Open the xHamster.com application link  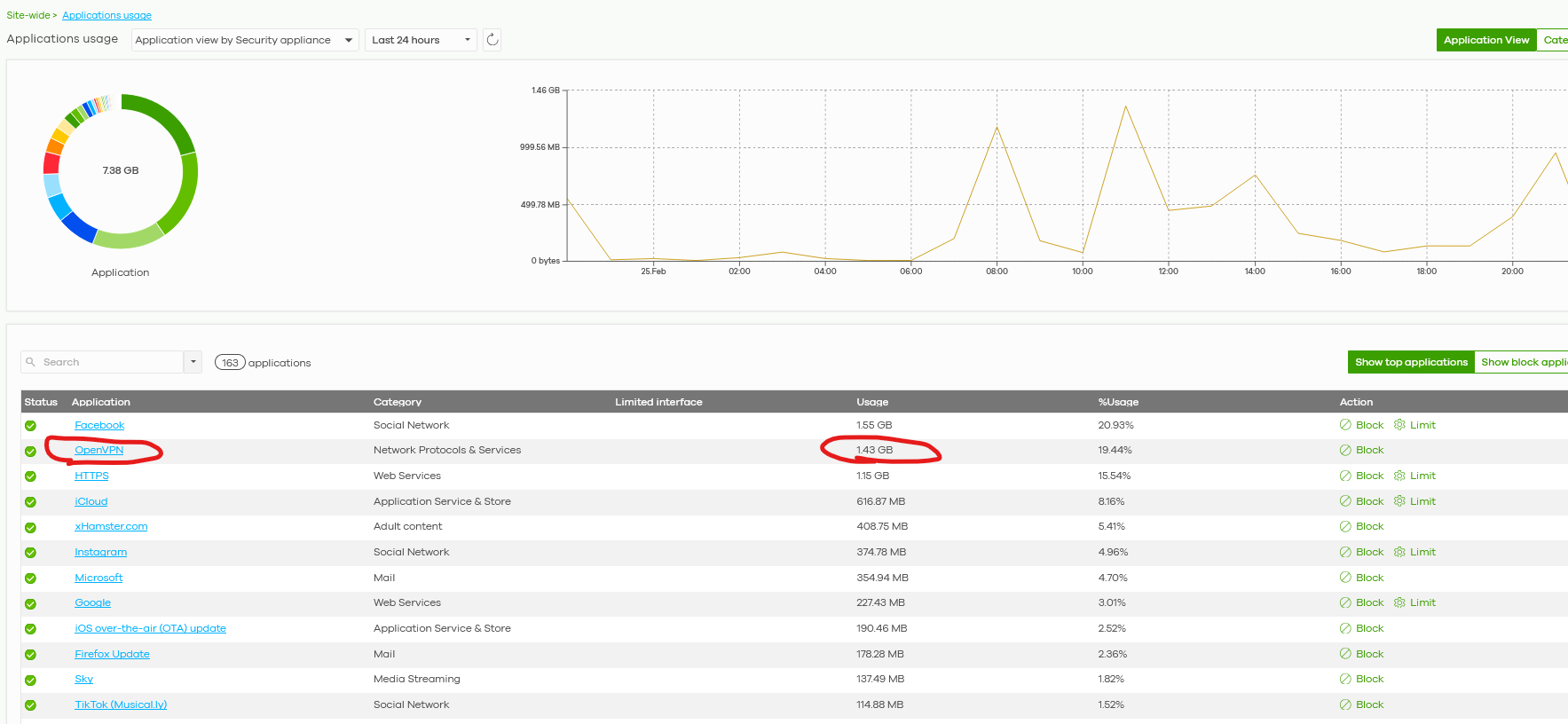click(x=111, y=526)
